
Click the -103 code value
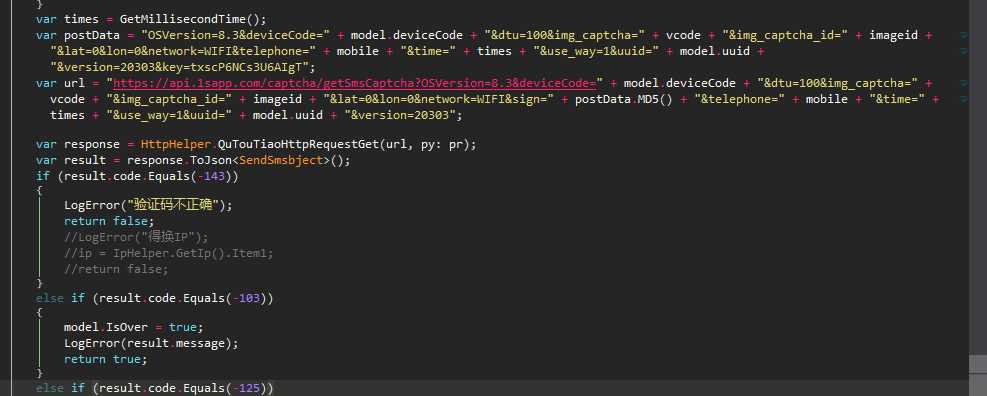point(246,298)
